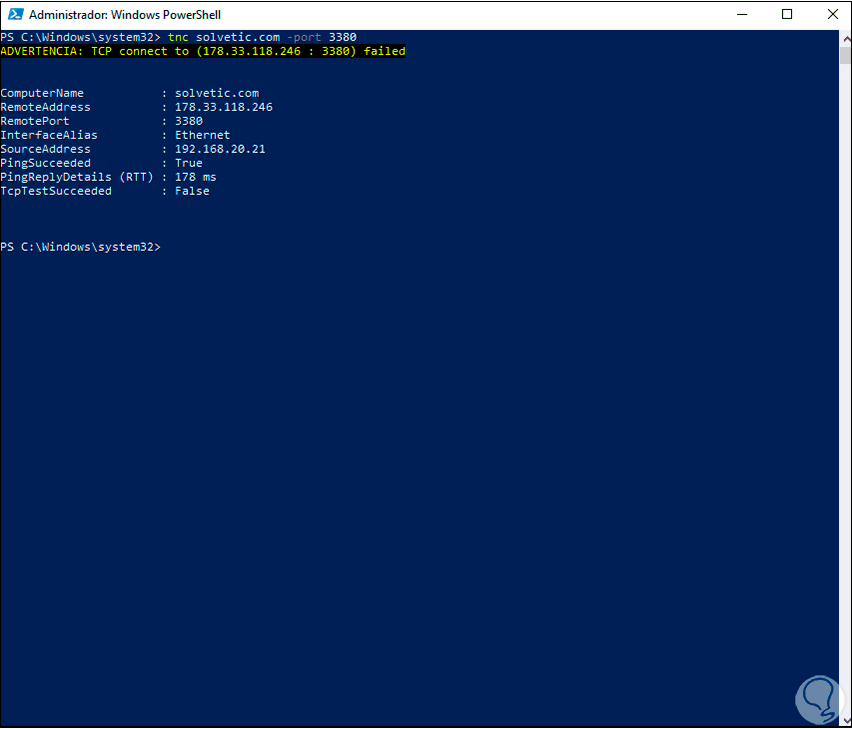Click the RemoteAddress value '178.33.118.246'
This screenshot has width=852, height=729.
(224, 107)
